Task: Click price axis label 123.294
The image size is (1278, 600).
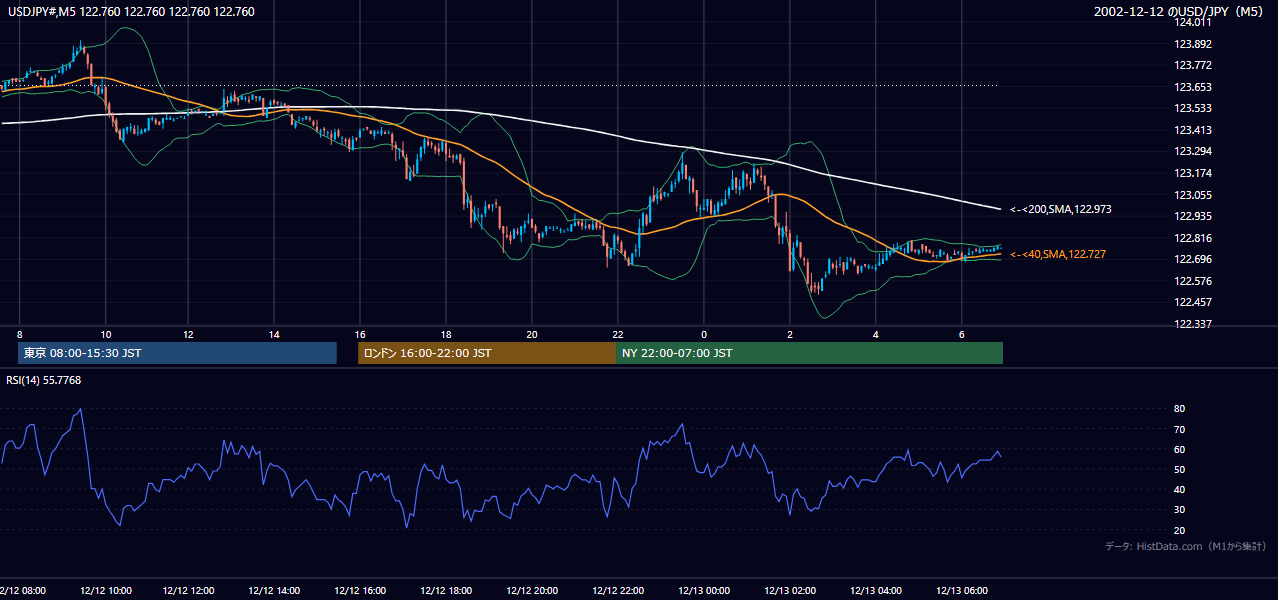Action: (x=1194, y=152)
